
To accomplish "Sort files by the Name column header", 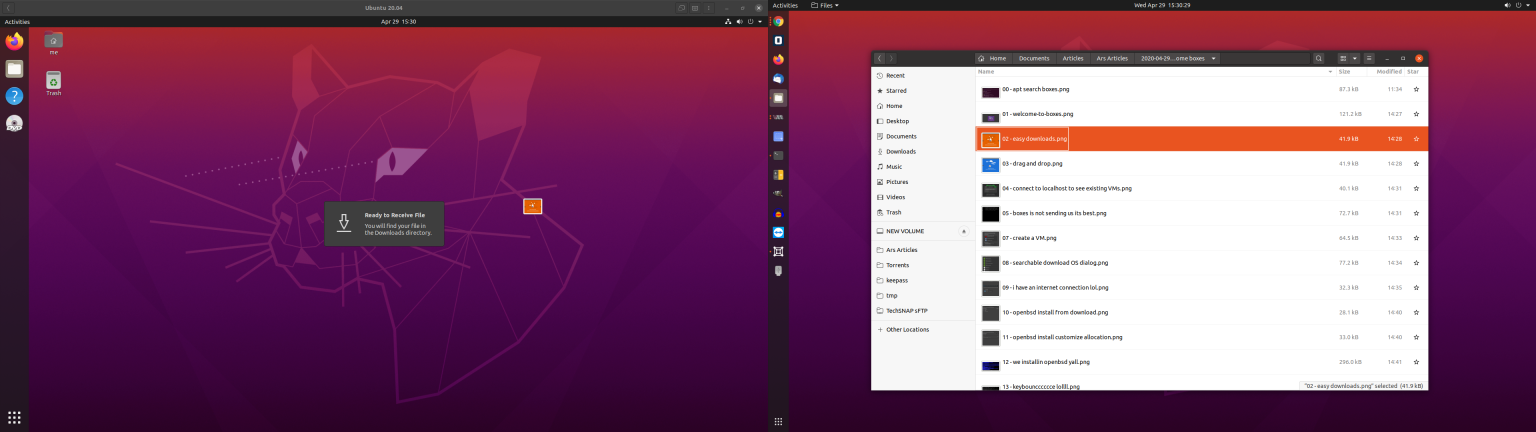I will [x=1155, y=72].
